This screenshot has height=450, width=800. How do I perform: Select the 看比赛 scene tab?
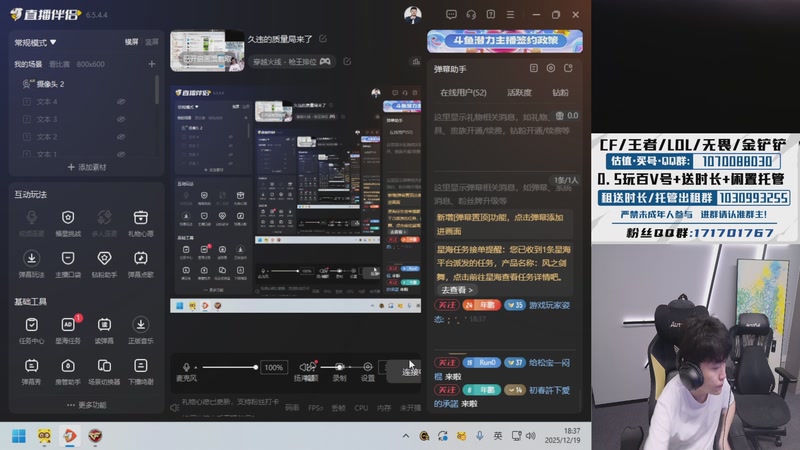tap(59, 64)
